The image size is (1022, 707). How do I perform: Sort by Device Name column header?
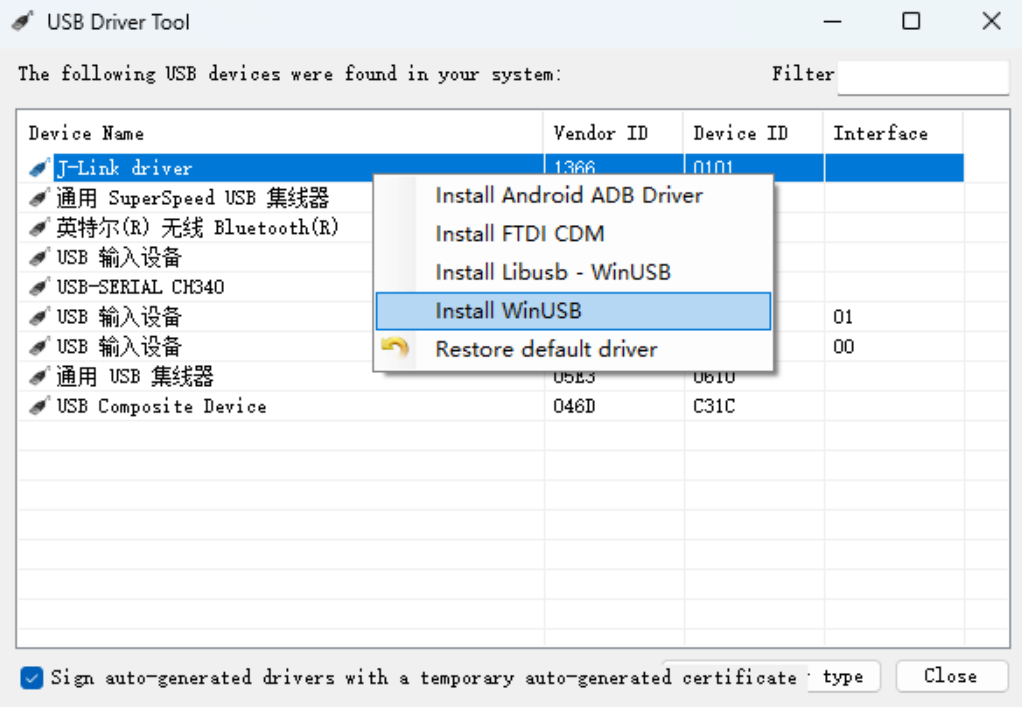click(x=86, y=133)
